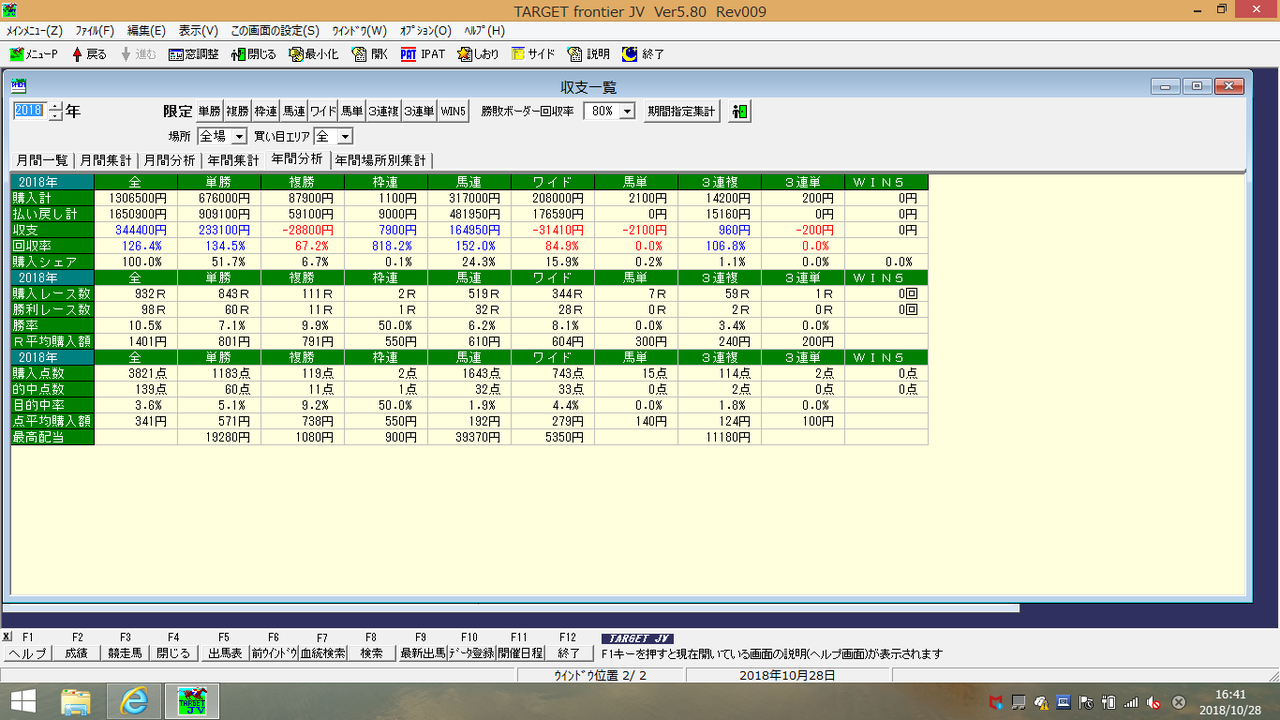Click the F3 競走馬 function button

click(x=126, y=653)
